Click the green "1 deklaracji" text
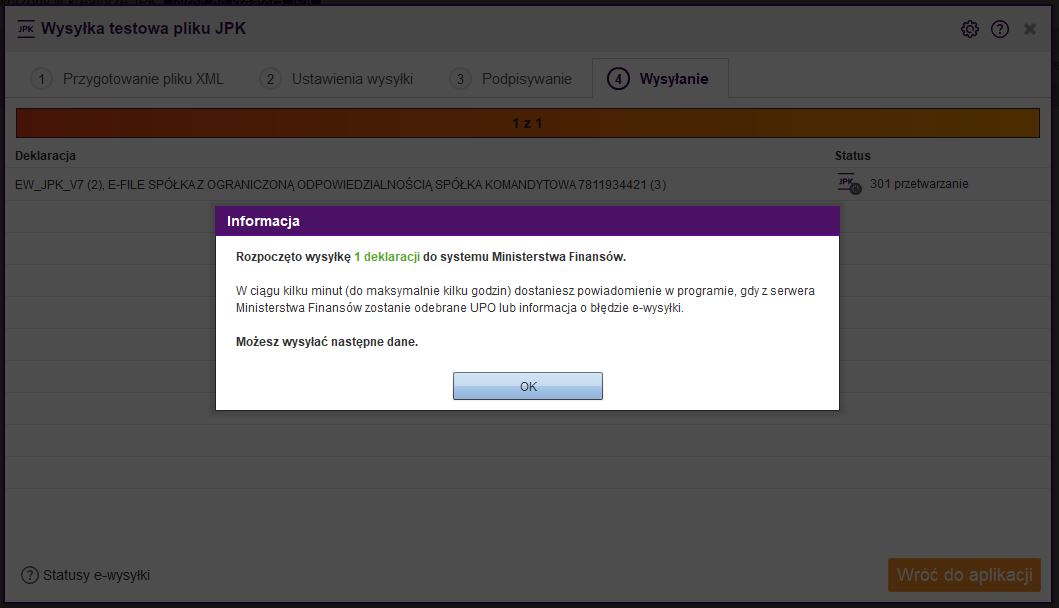Image resolution: width=1059 pixels, height=608 pixels. click(x=387, y=257)
